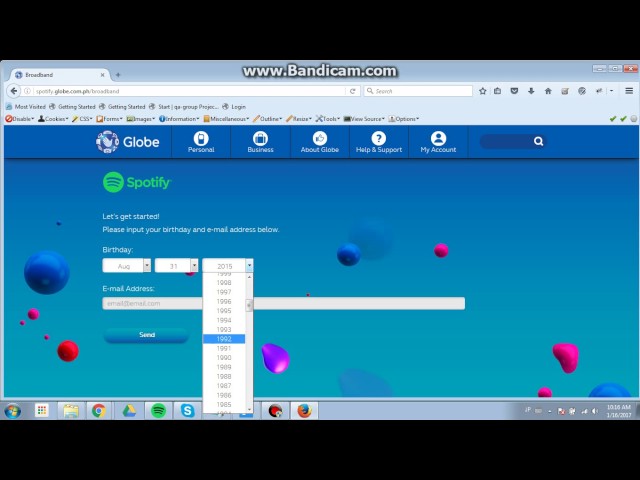Bookmark this page with the star icon

coord(482,91)
